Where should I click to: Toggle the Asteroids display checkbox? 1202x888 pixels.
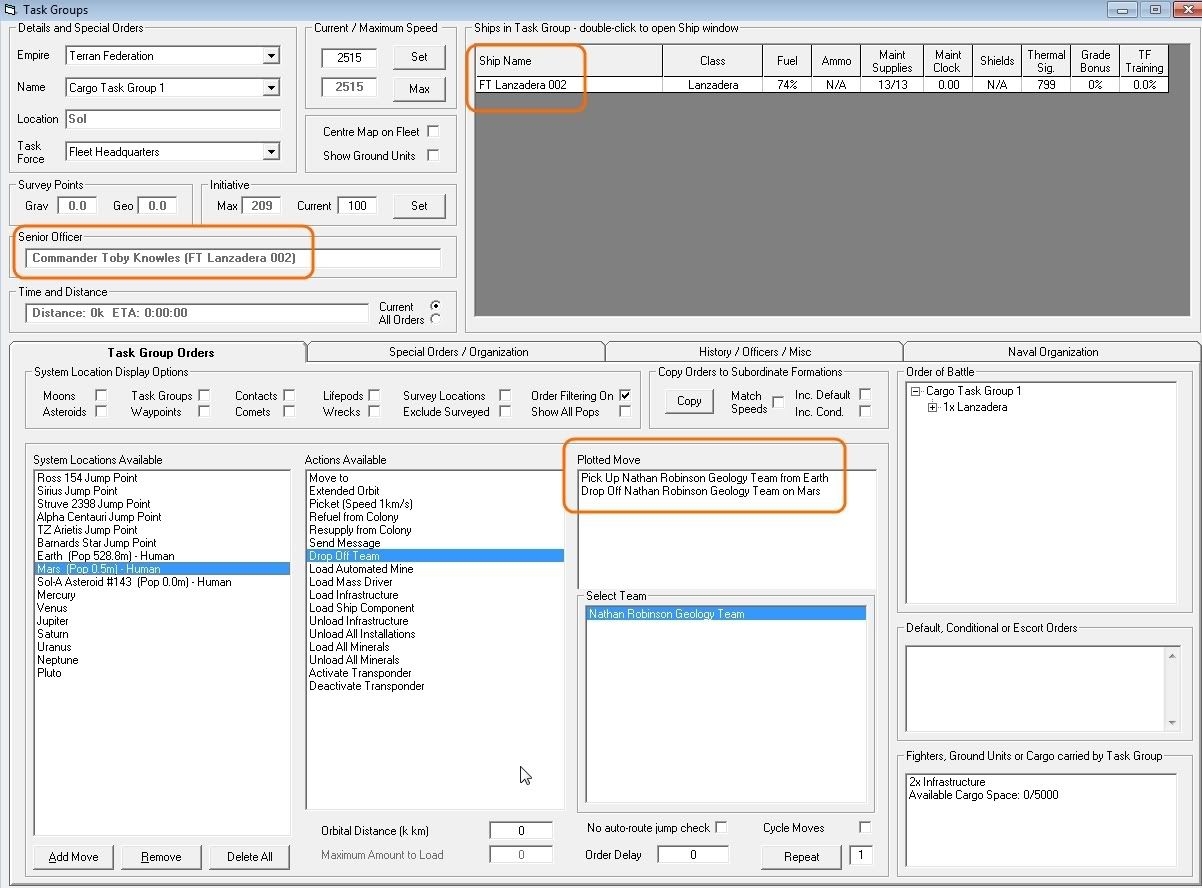pos(101,411)
